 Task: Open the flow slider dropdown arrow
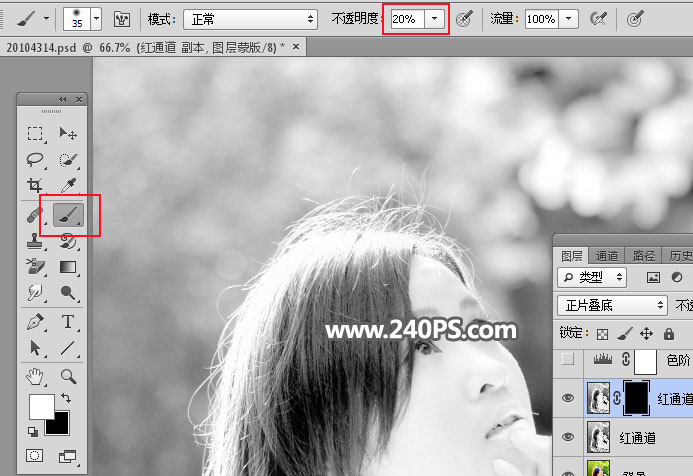point(568,19)
